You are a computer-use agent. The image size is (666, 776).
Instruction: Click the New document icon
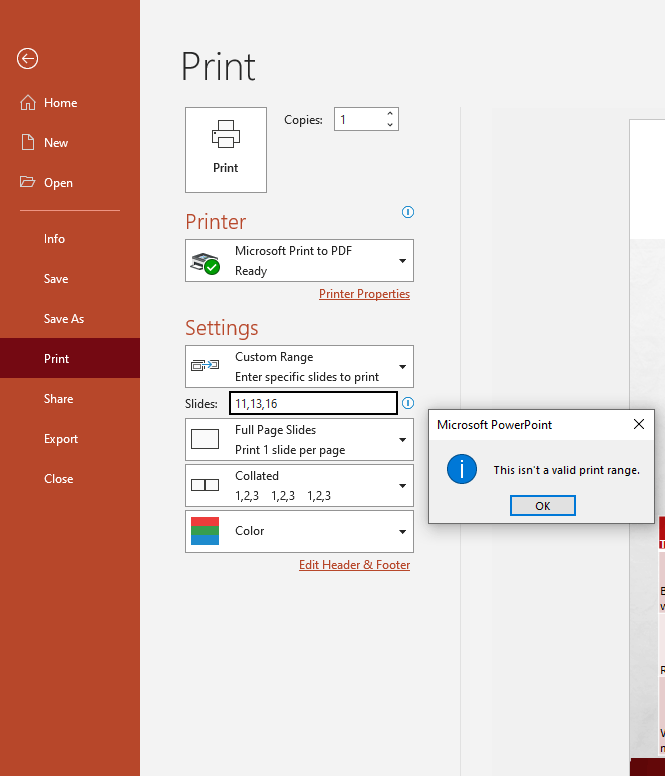point(28,143)
